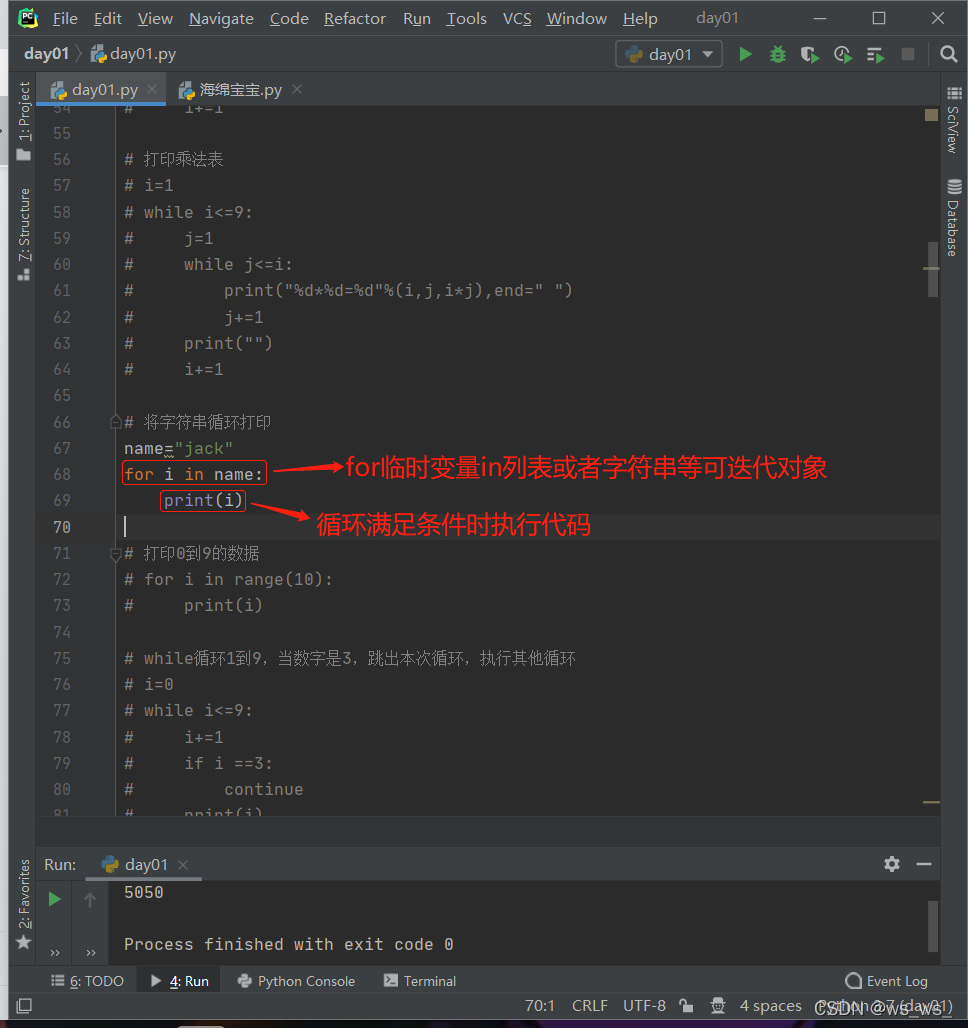Open the 70:1 go-to-line position
968x1028 pixels.
click(x=540, y=1005)
